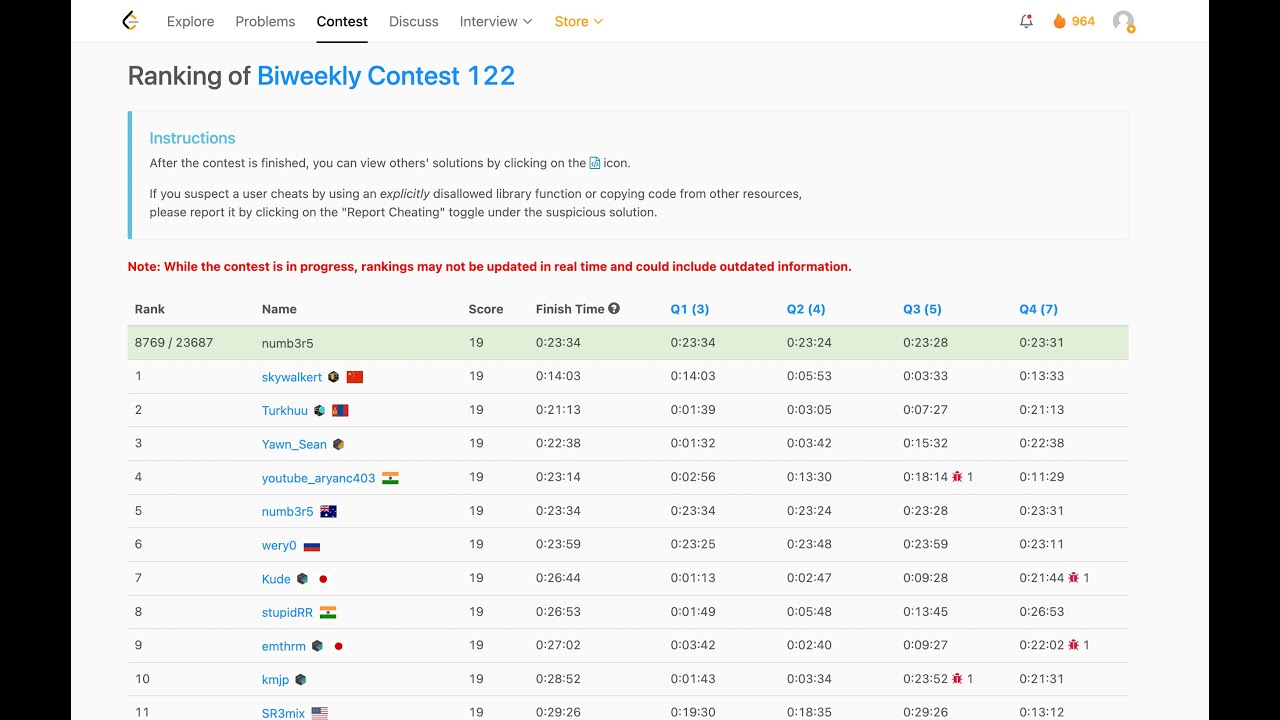
Task: Click the Finish Time help icon
Action: click(614, 309)
